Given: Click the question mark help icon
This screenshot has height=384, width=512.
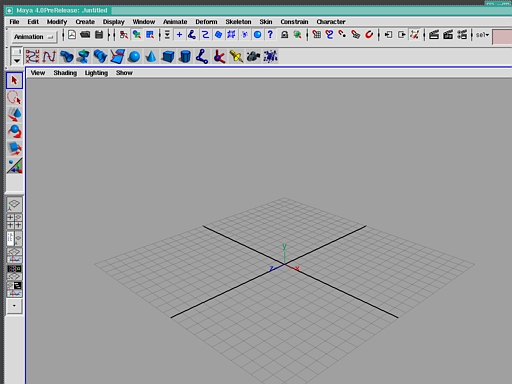Looking at the screenshot, I should tap(270, 35).
